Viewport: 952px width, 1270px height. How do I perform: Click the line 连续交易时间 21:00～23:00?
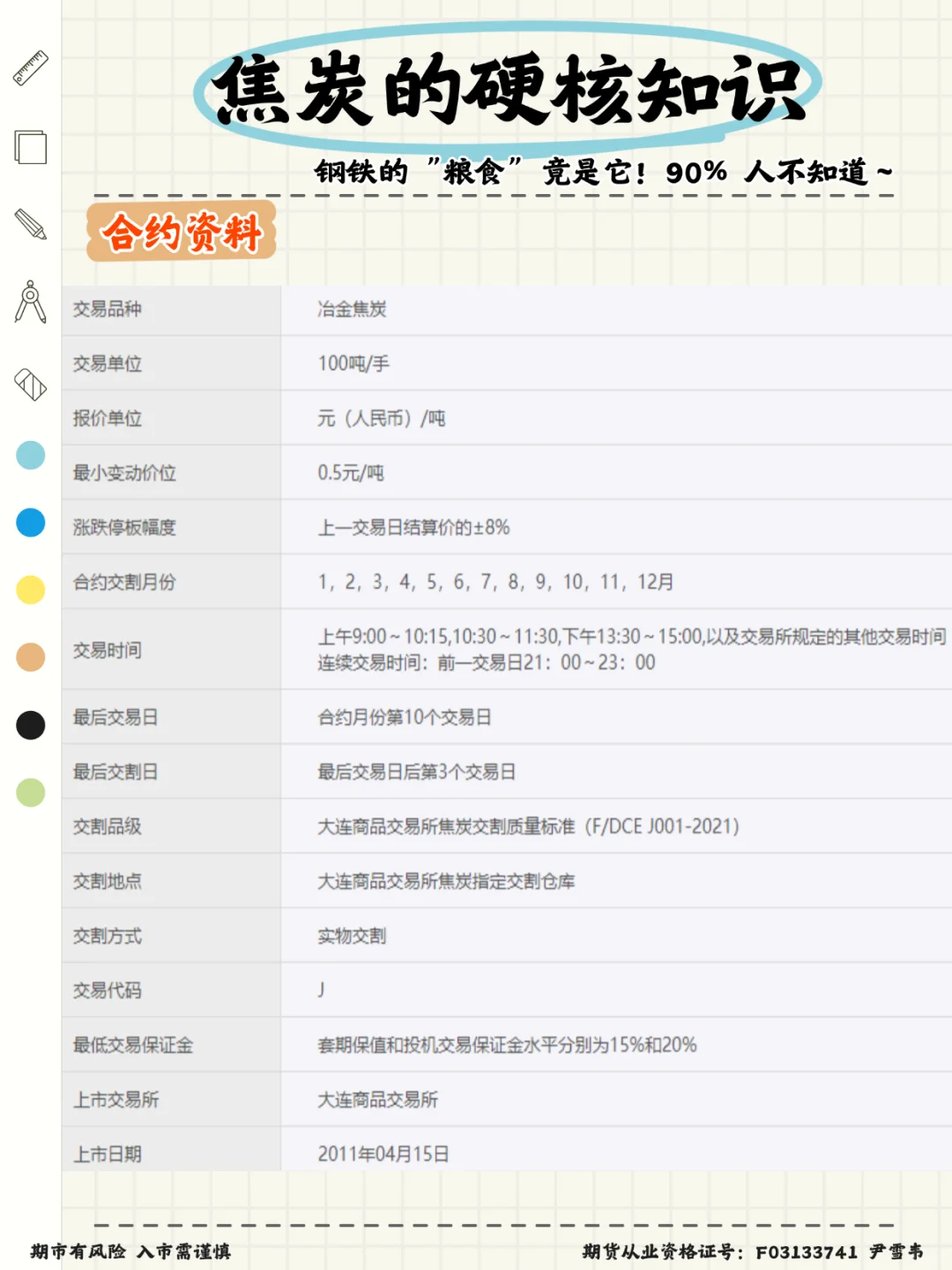pyautogui.click(x=487, y=662)
